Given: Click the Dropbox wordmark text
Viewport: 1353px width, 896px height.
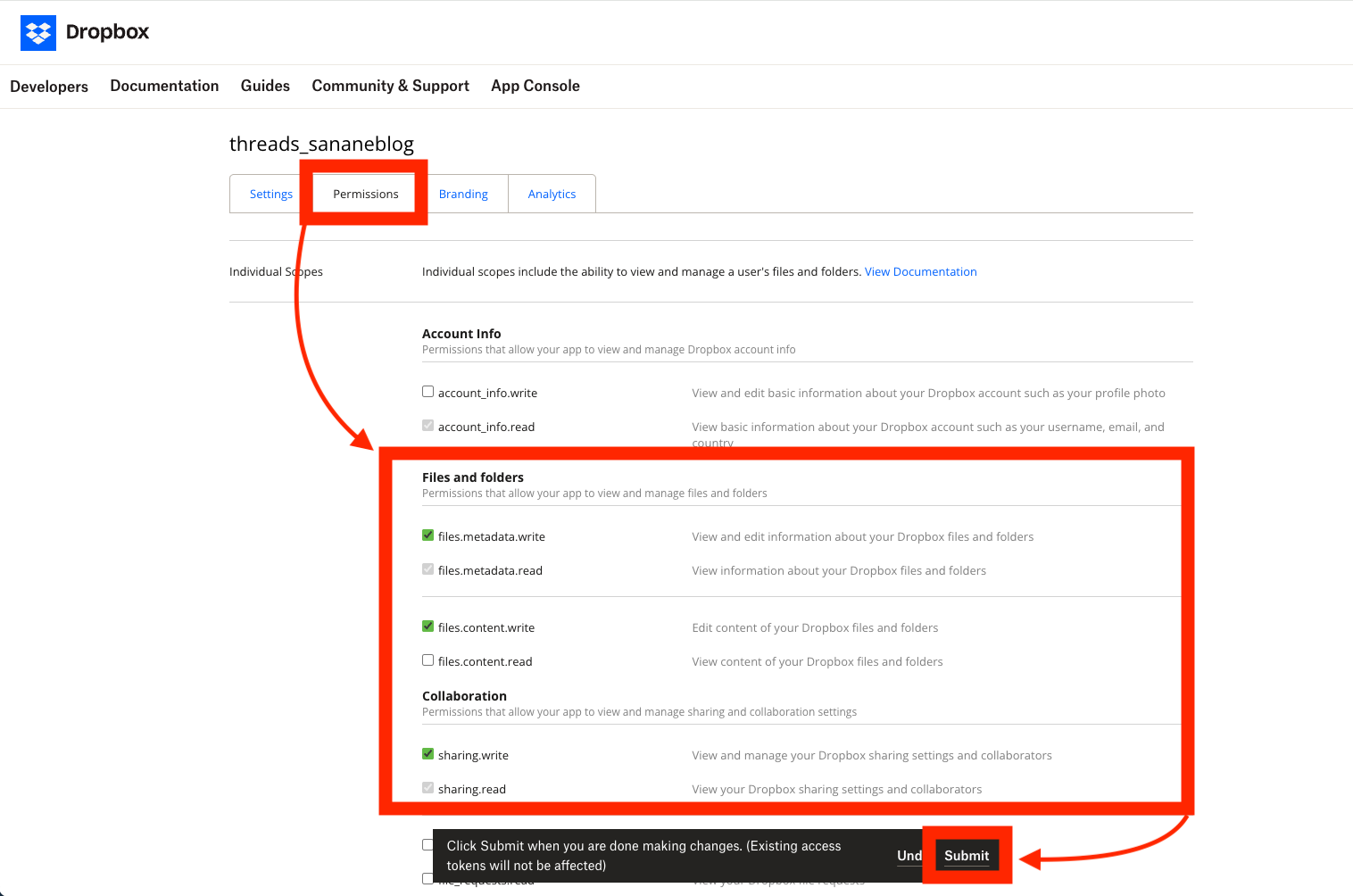Looking at the screenshot, I should point(107,32).
